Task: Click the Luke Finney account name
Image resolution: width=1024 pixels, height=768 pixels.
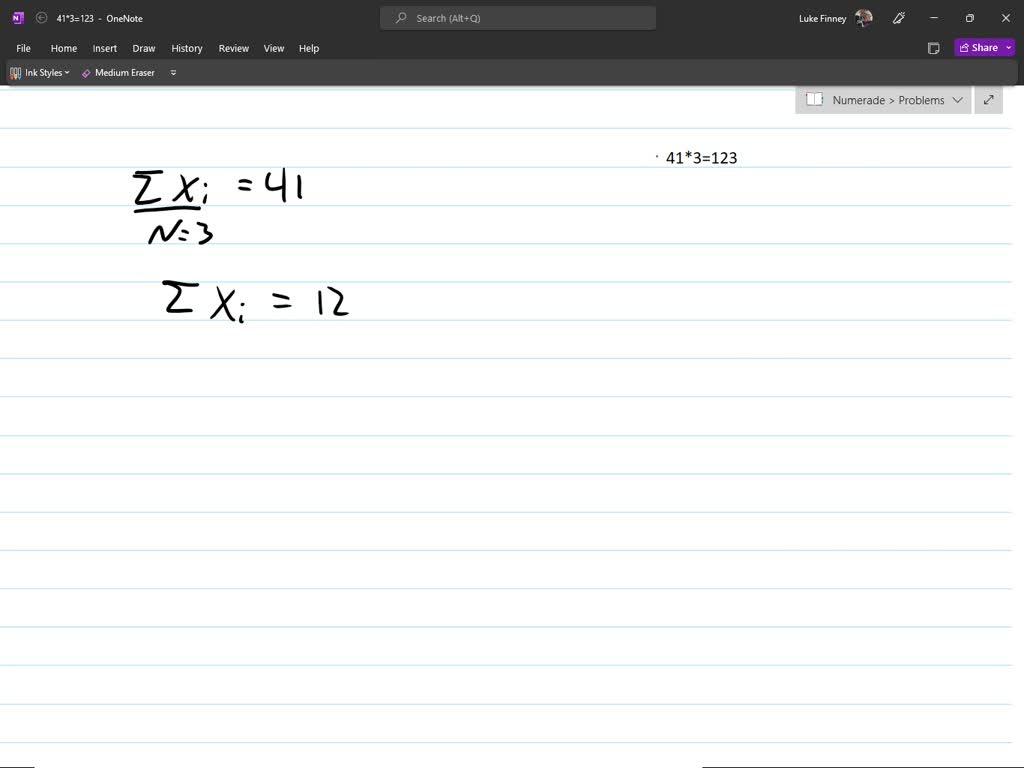Action: [822, 18]
